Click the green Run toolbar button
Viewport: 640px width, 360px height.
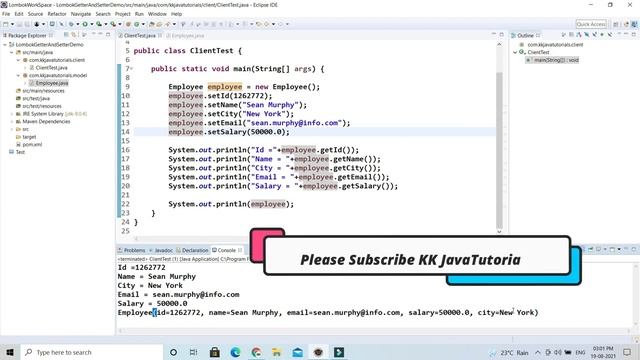pyautogui.click(x=85, y=24)
